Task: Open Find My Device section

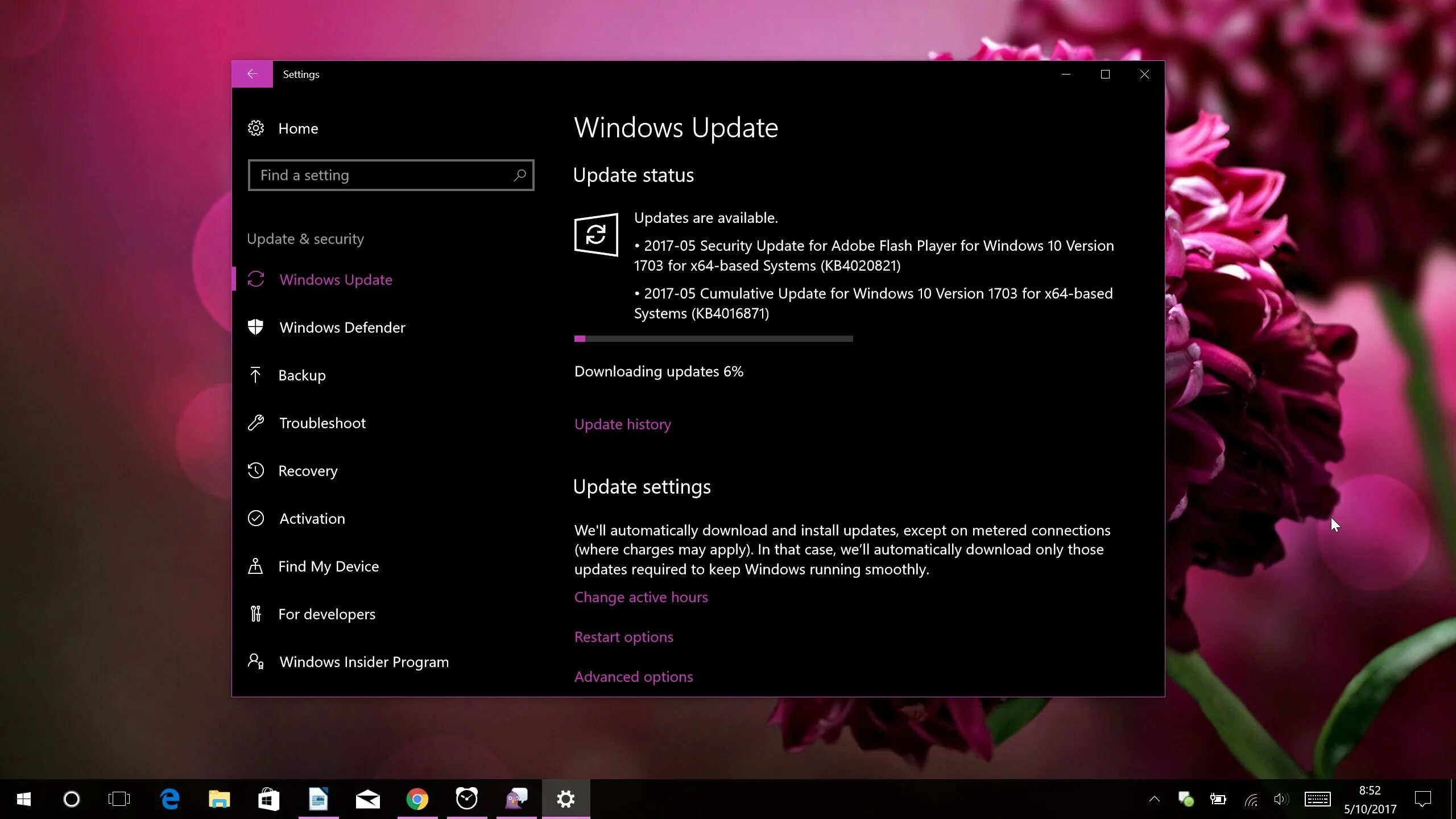Action: tap(328, 566)
